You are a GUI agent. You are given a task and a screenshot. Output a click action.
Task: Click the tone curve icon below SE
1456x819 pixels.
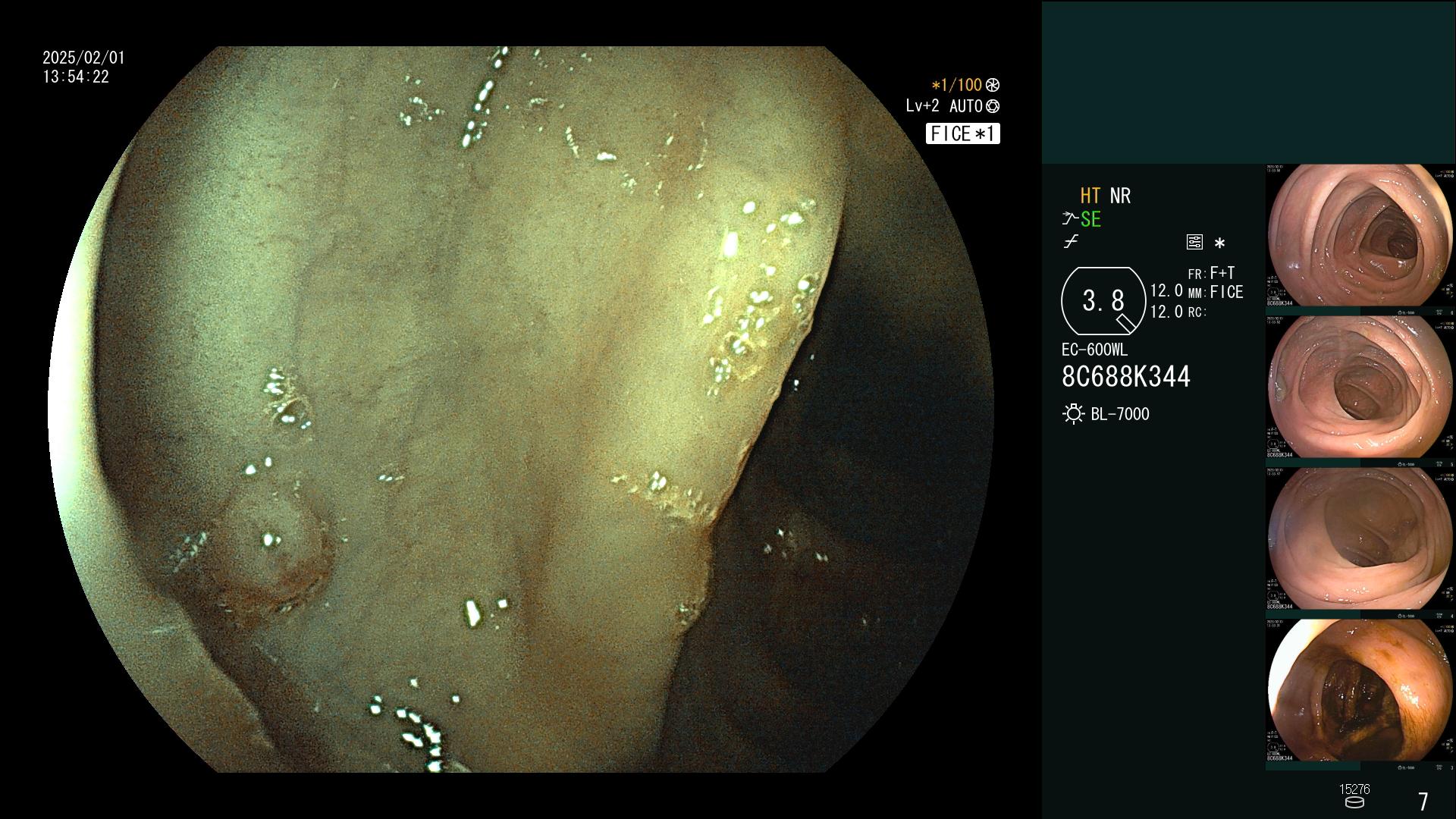pyautogui.click(x=1071, y=242)
